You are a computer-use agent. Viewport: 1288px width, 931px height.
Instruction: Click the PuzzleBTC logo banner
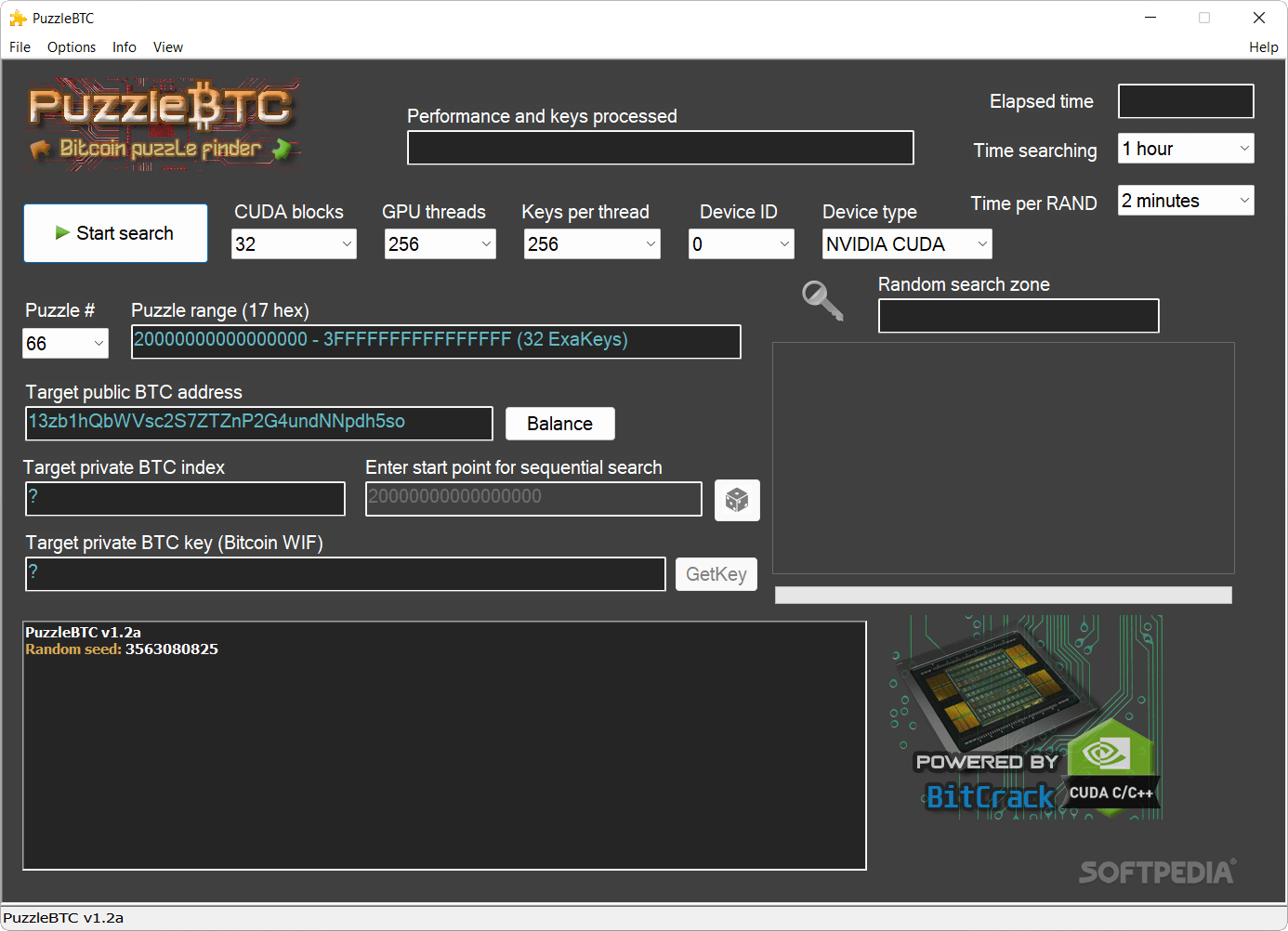point(163,125)
